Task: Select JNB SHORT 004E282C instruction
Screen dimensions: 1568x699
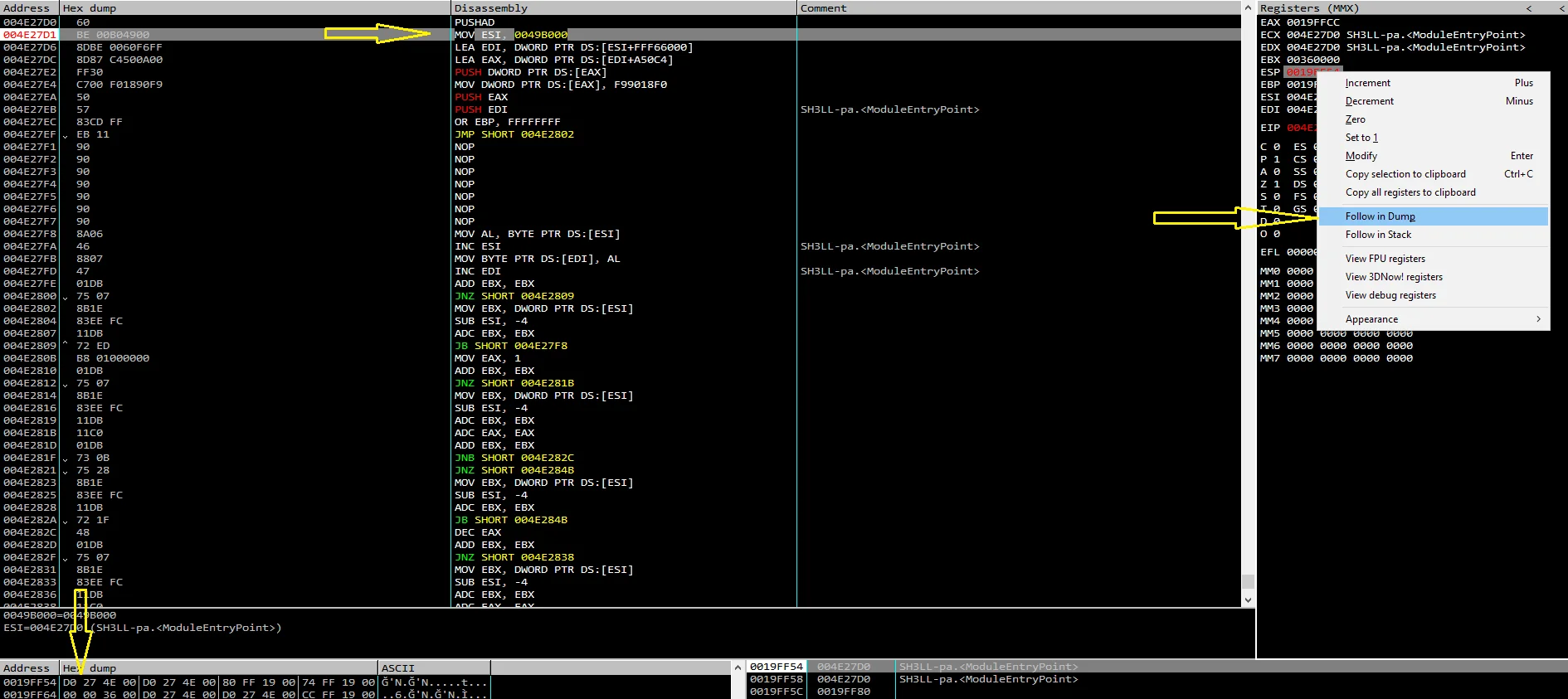Action: click(x=514, y=458)
